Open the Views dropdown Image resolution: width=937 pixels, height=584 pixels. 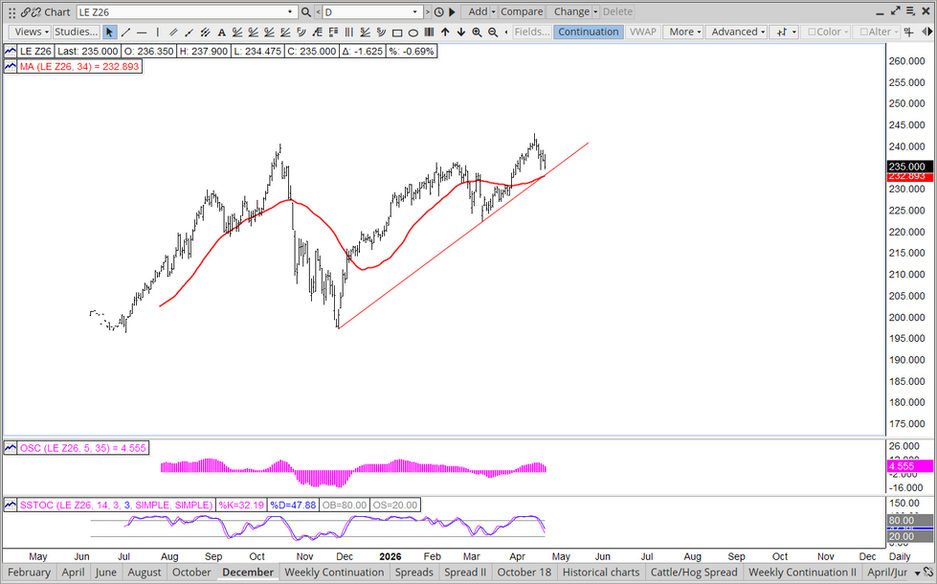(x=32, y=32)
